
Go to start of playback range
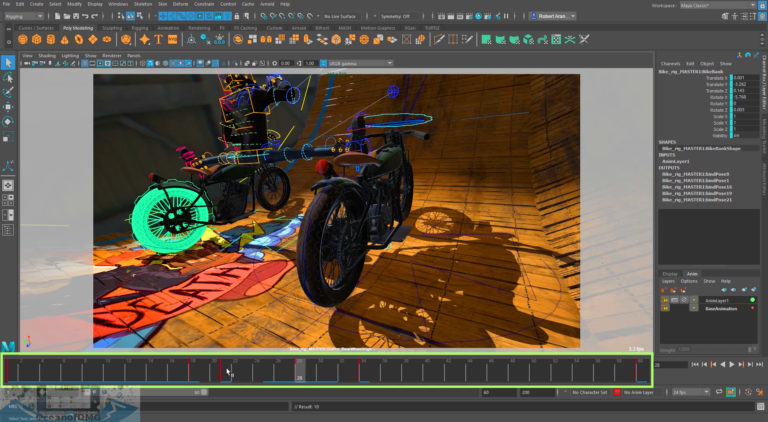(695, 364)
